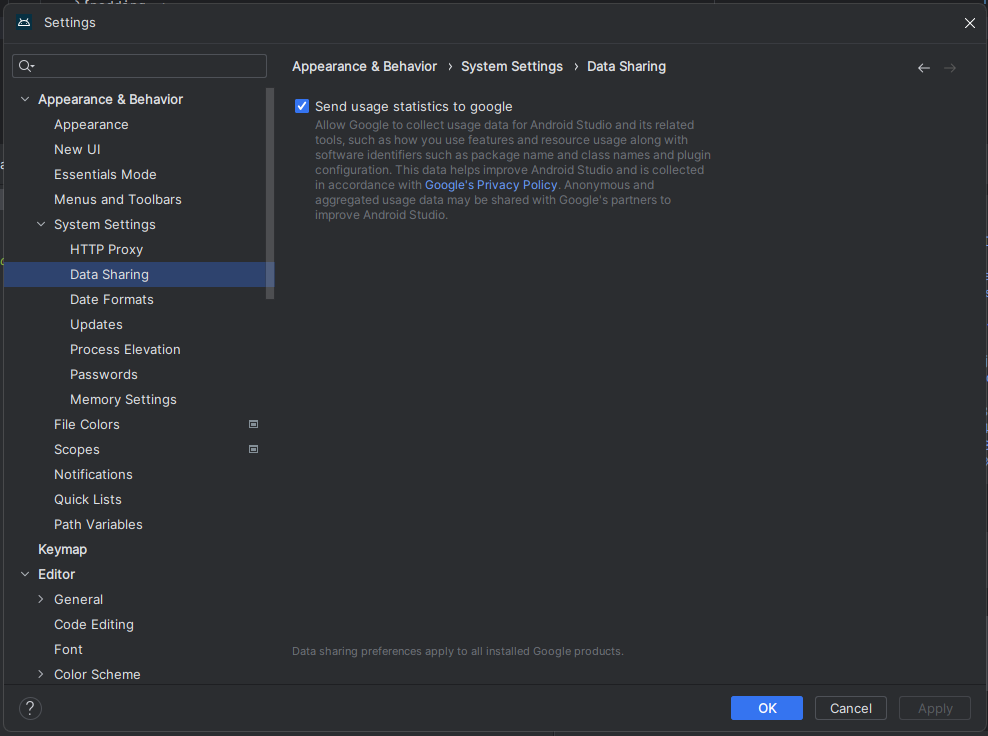Click the settings tree vertical scrollbar

click(x=270, y=192)
